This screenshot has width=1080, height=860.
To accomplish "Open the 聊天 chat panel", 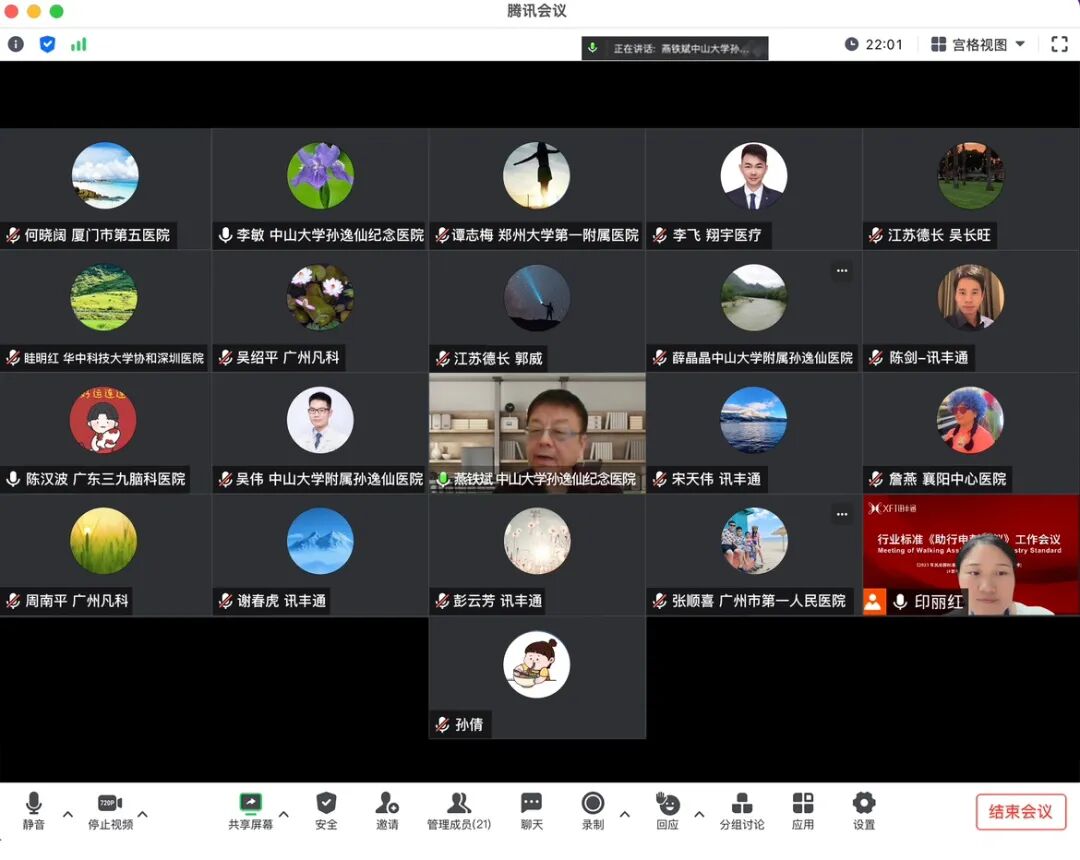I will click(531, 811).
